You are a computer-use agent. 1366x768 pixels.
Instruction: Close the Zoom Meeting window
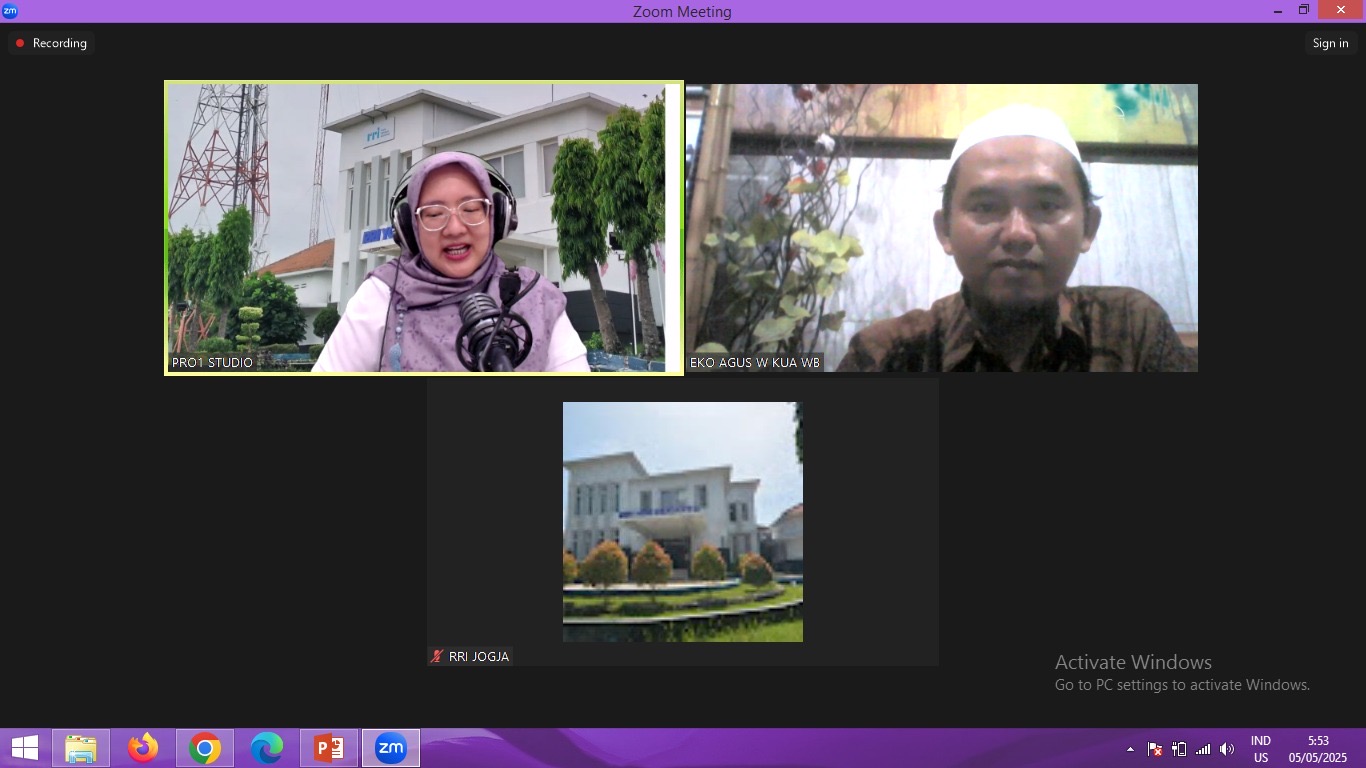(1341, 10)
